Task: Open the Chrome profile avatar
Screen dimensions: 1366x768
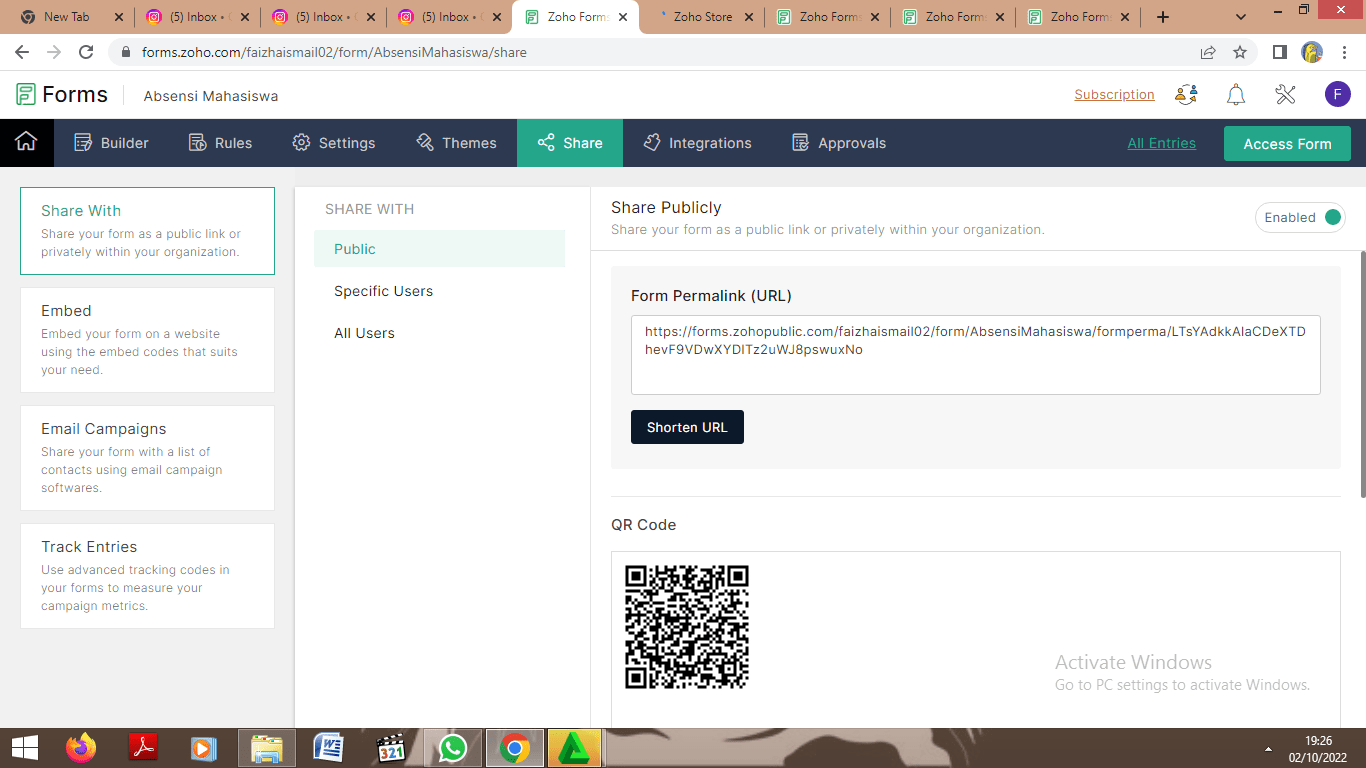Action: click(1312, 52)
